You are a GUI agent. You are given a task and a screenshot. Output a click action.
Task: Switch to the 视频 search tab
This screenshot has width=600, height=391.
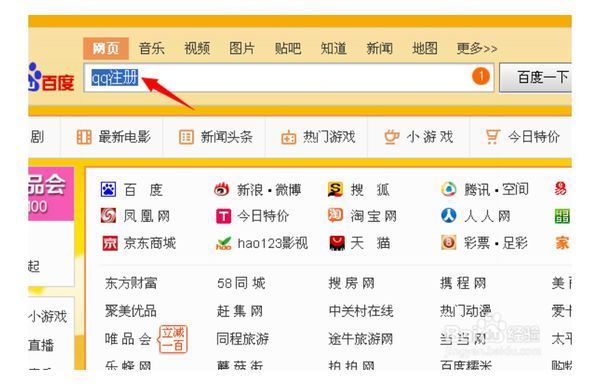(x=197, y=48)
